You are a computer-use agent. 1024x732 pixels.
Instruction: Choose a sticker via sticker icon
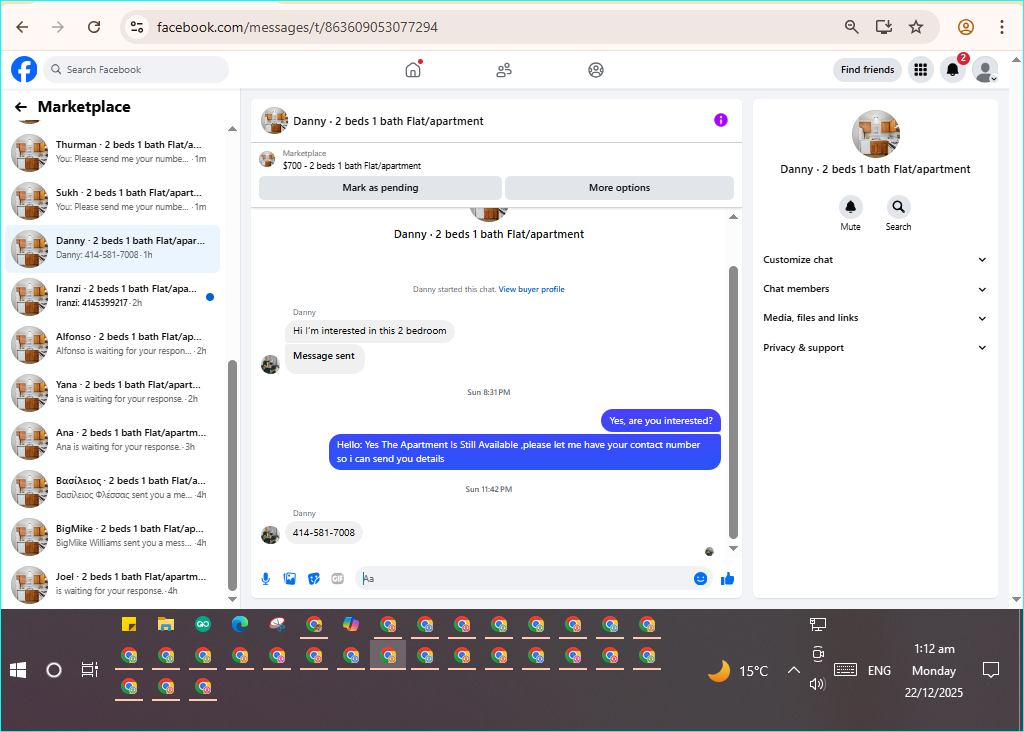pyautogui.click(x=313, y=579)
